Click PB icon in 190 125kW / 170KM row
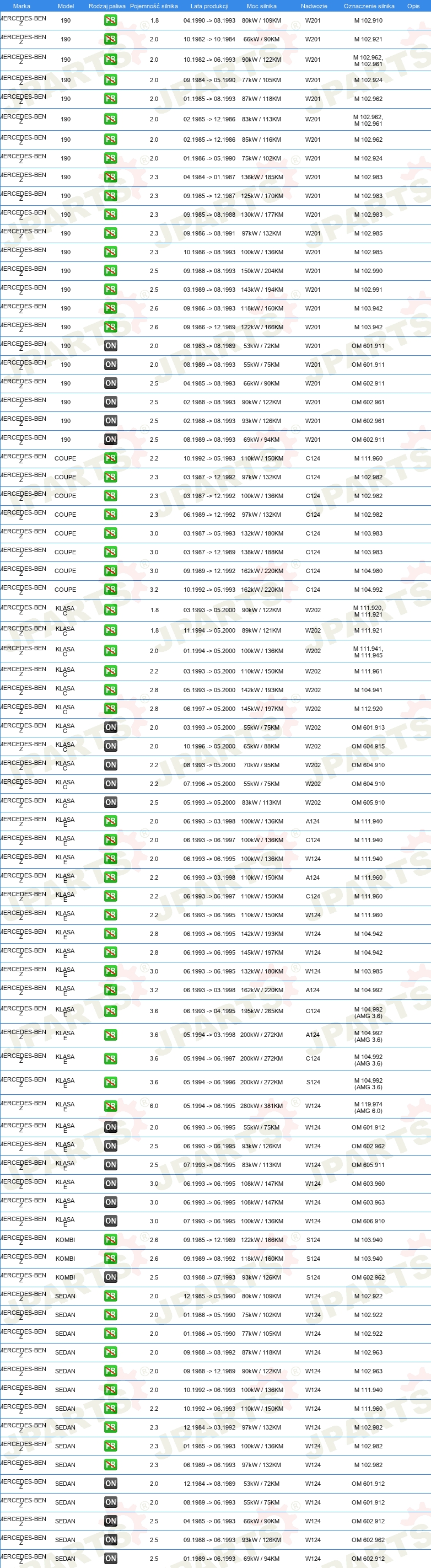The image size is (431, 1568). tap(110, 196)
